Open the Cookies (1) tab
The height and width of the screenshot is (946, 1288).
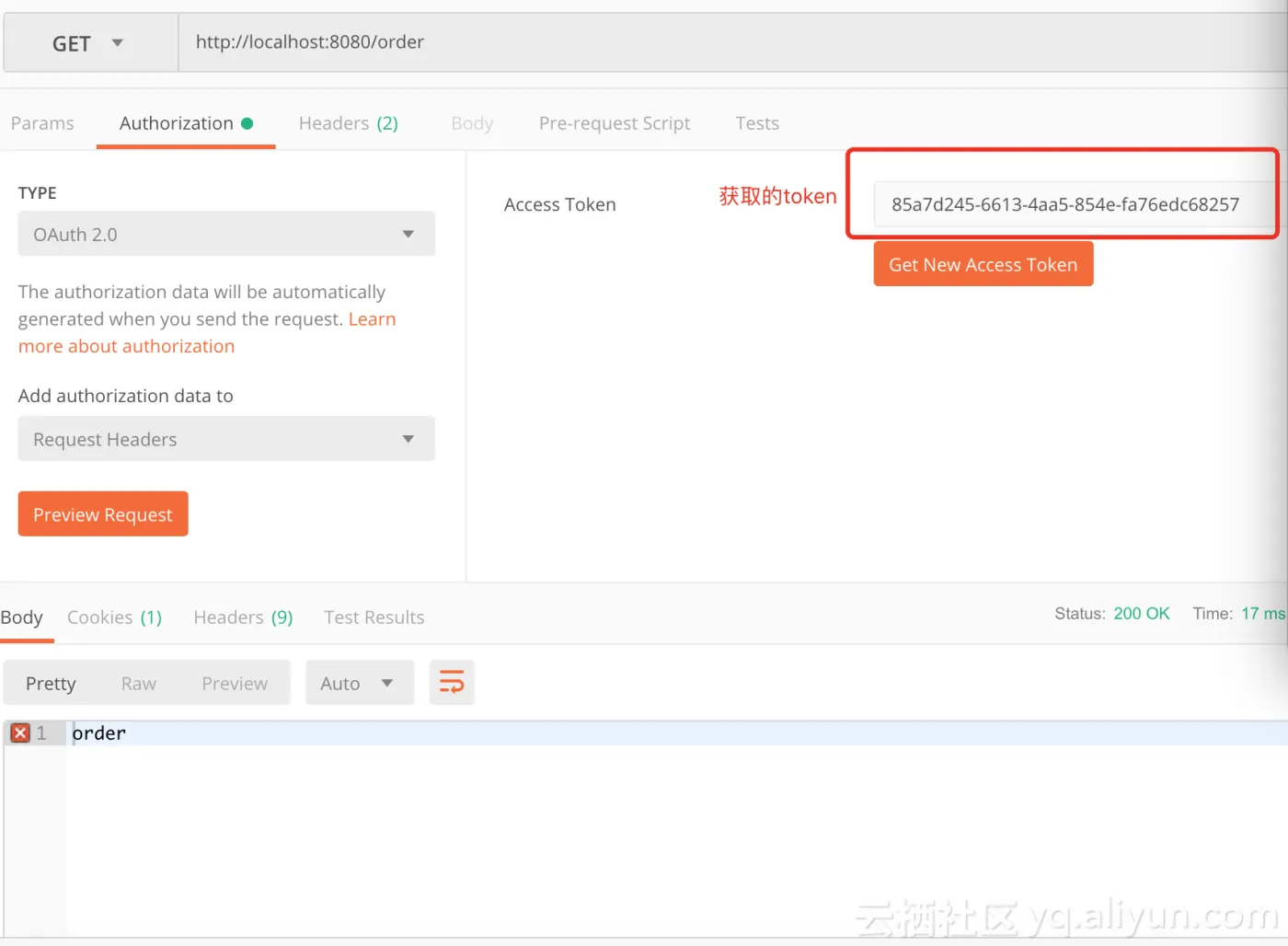point(115,617)
